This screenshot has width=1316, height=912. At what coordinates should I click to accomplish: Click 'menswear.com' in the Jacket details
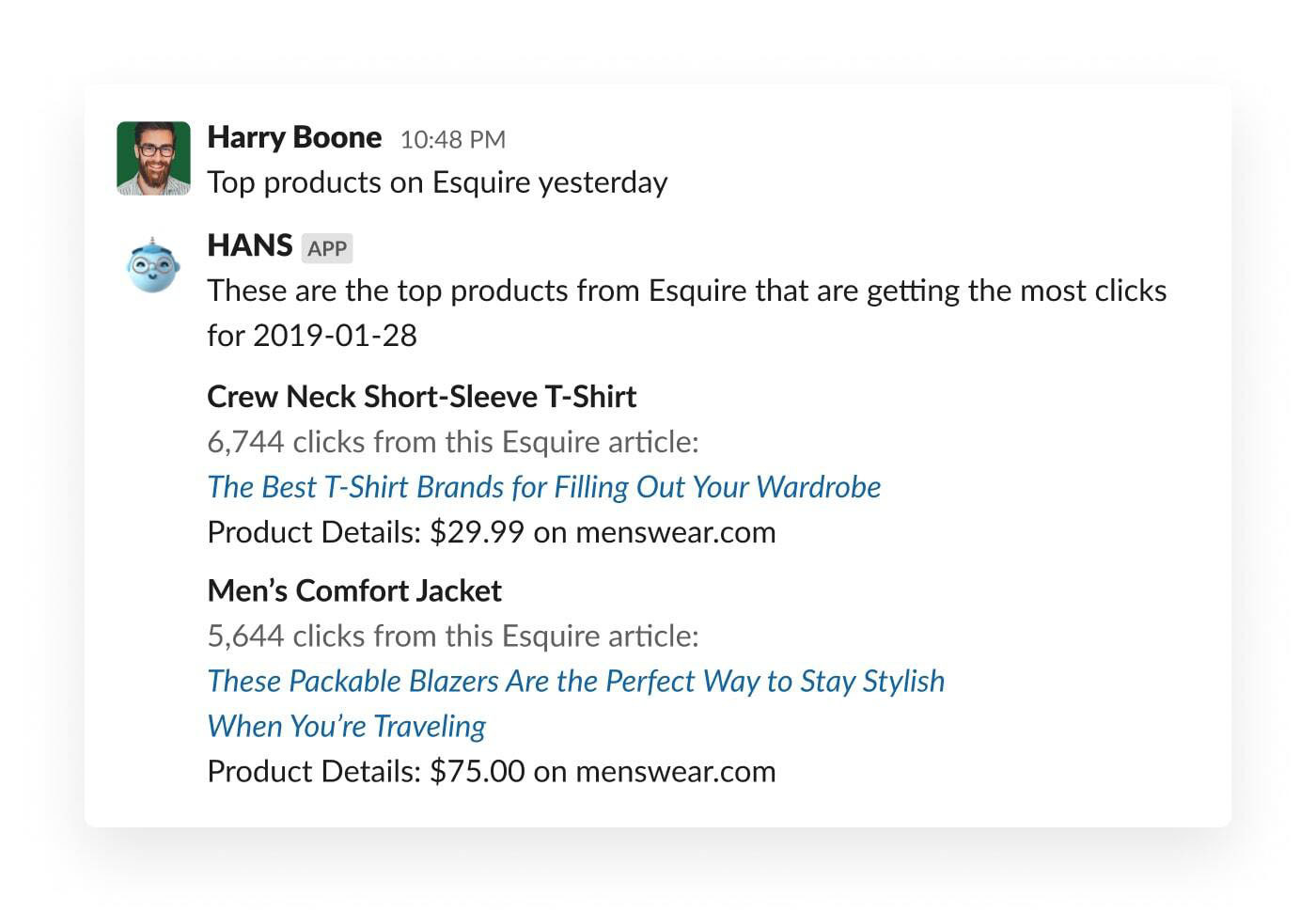click(x=676, y=771)
